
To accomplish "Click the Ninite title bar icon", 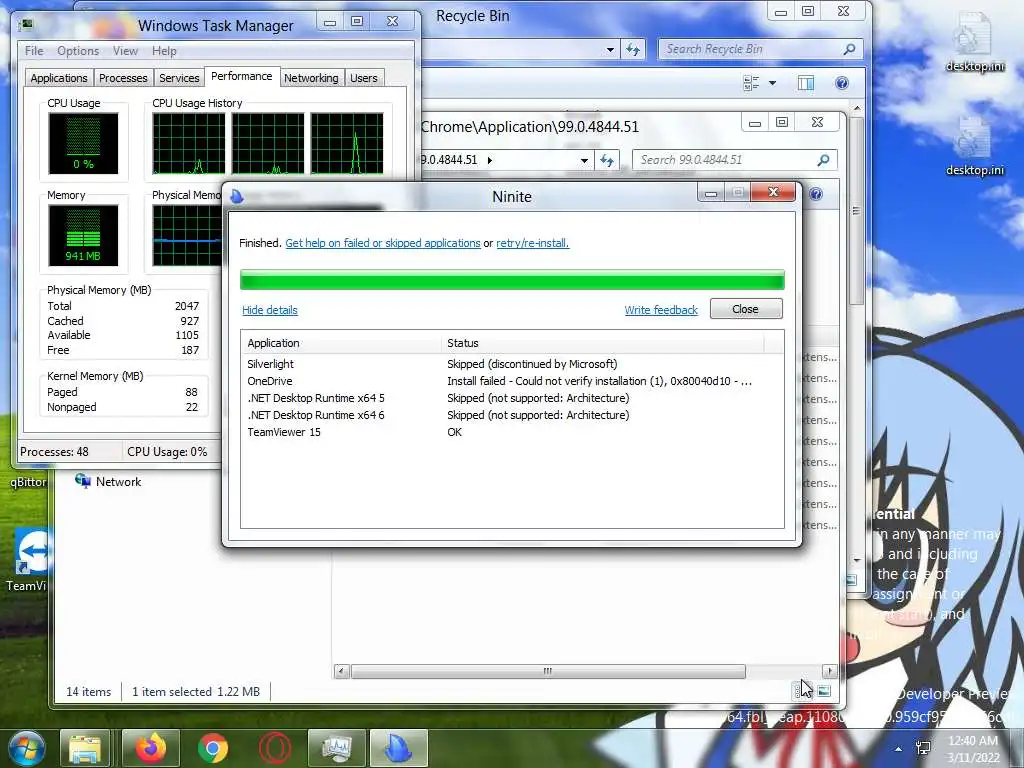I will click(237, 196).
